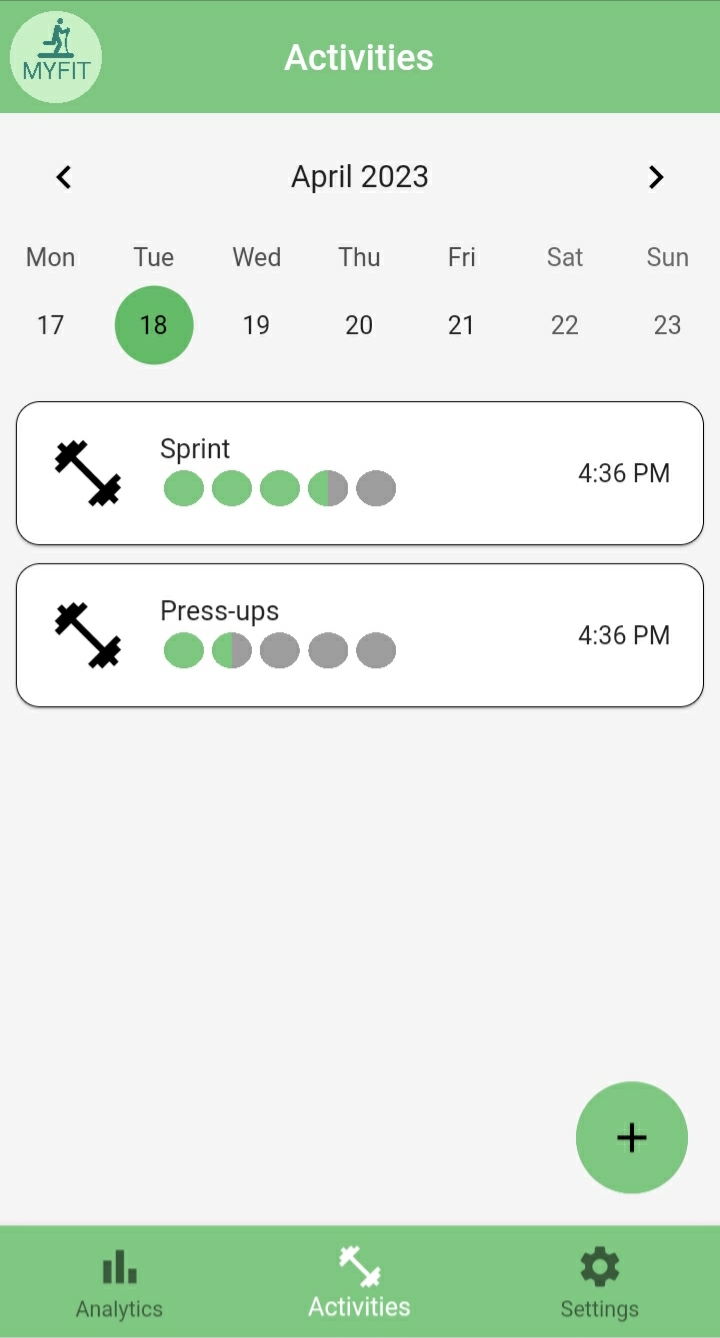This screenshot has height=1338, width=720.
Task: Switch to the Settings tab
Action: pos(599,1284)
